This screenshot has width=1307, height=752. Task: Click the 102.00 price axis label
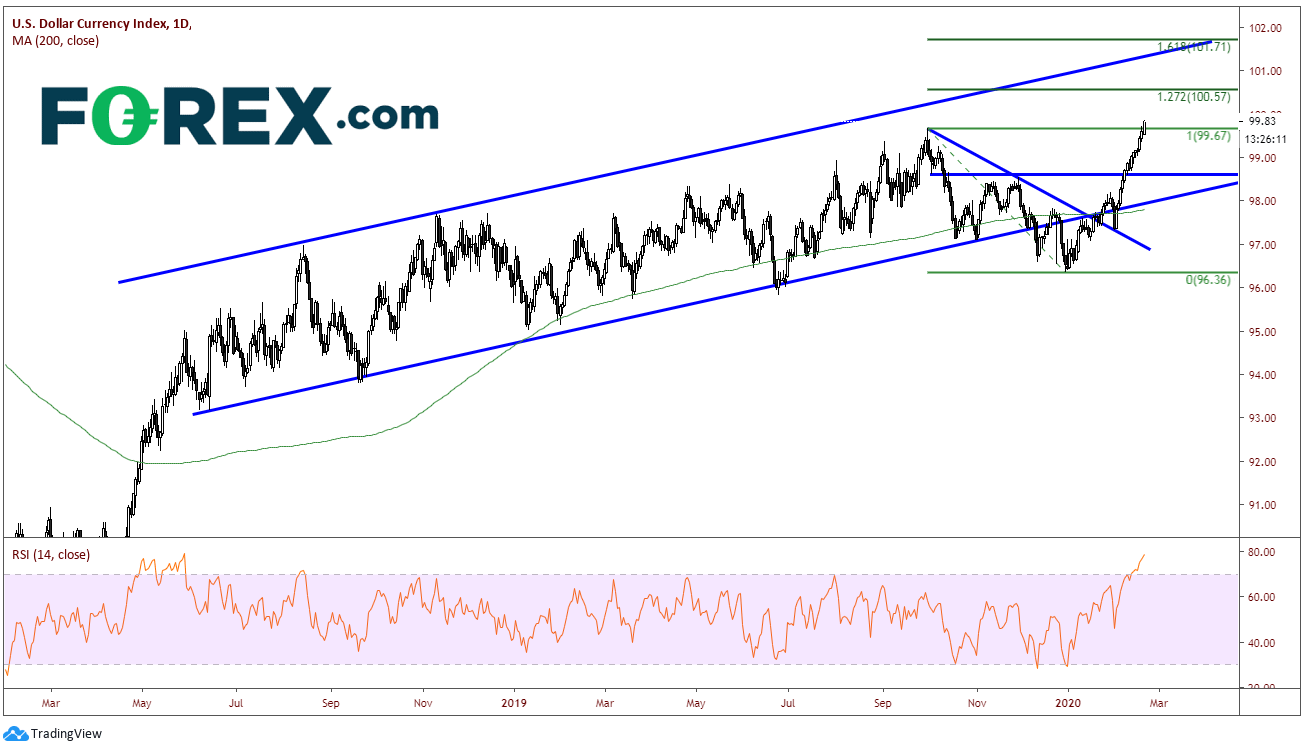pyautogui.click(x=1263, y=28)
